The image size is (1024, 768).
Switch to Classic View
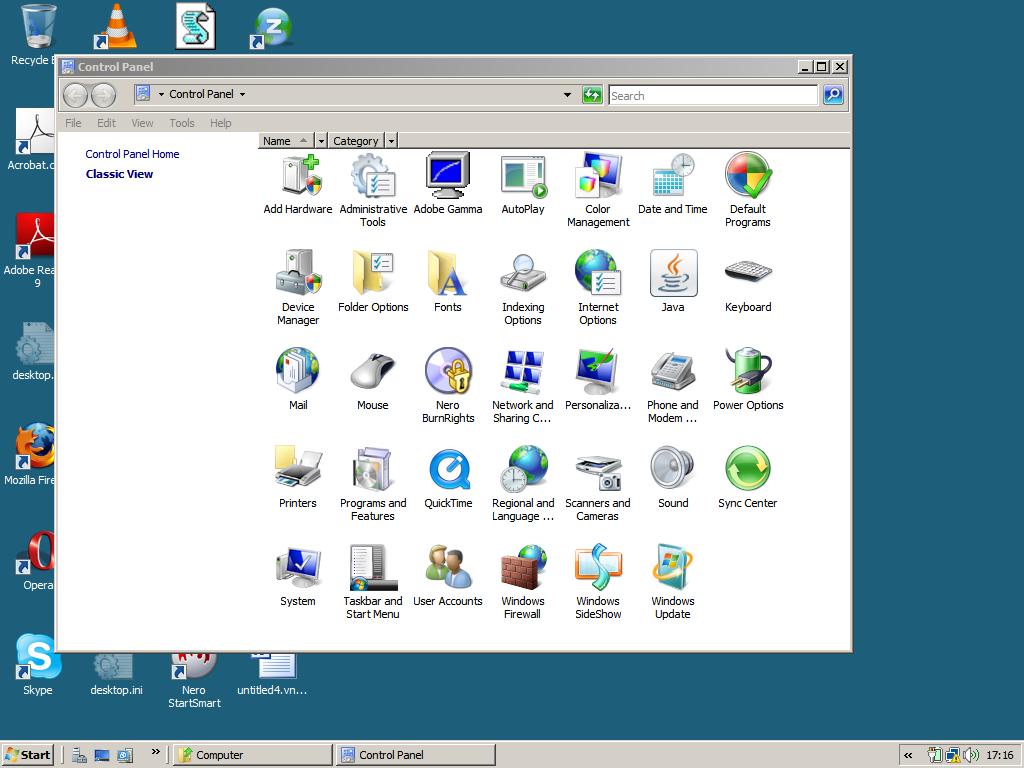click(119, 173)
